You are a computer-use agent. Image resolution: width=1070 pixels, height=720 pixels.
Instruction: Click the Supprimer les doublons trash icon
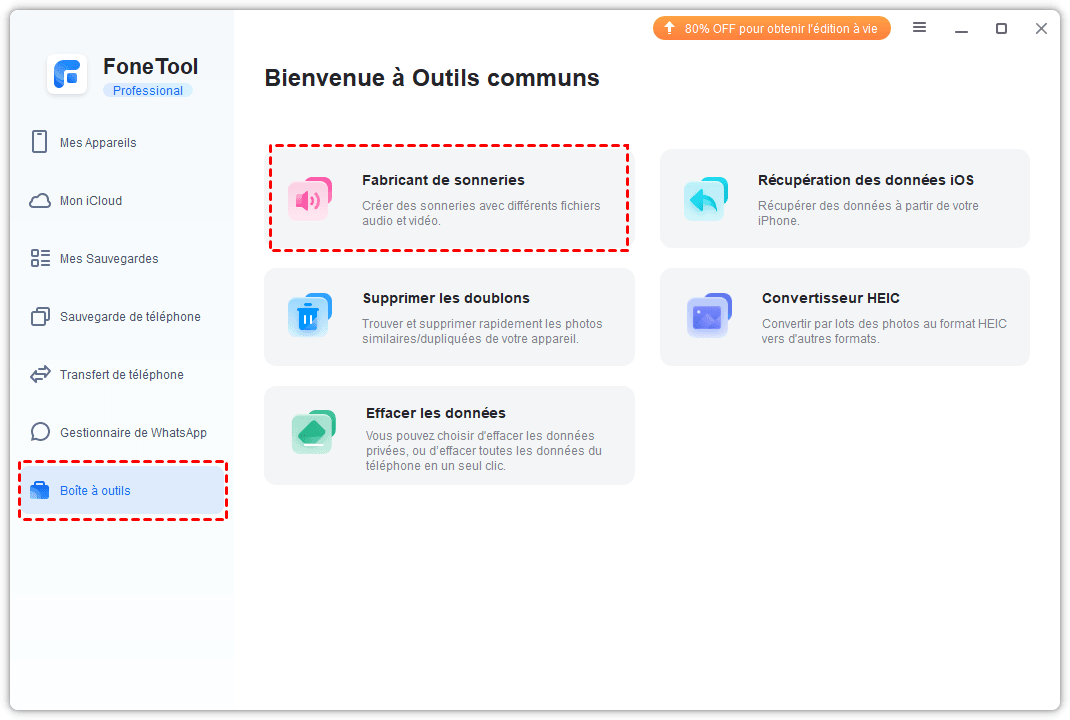[309, 315]
